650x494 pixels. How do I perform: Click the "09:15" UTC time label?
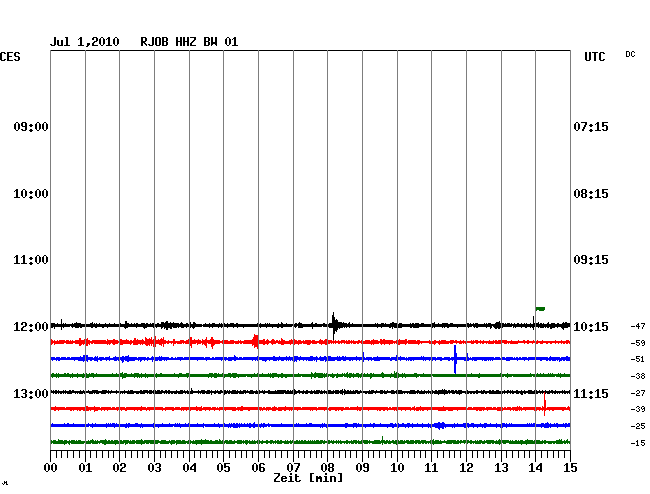point(591,260)
